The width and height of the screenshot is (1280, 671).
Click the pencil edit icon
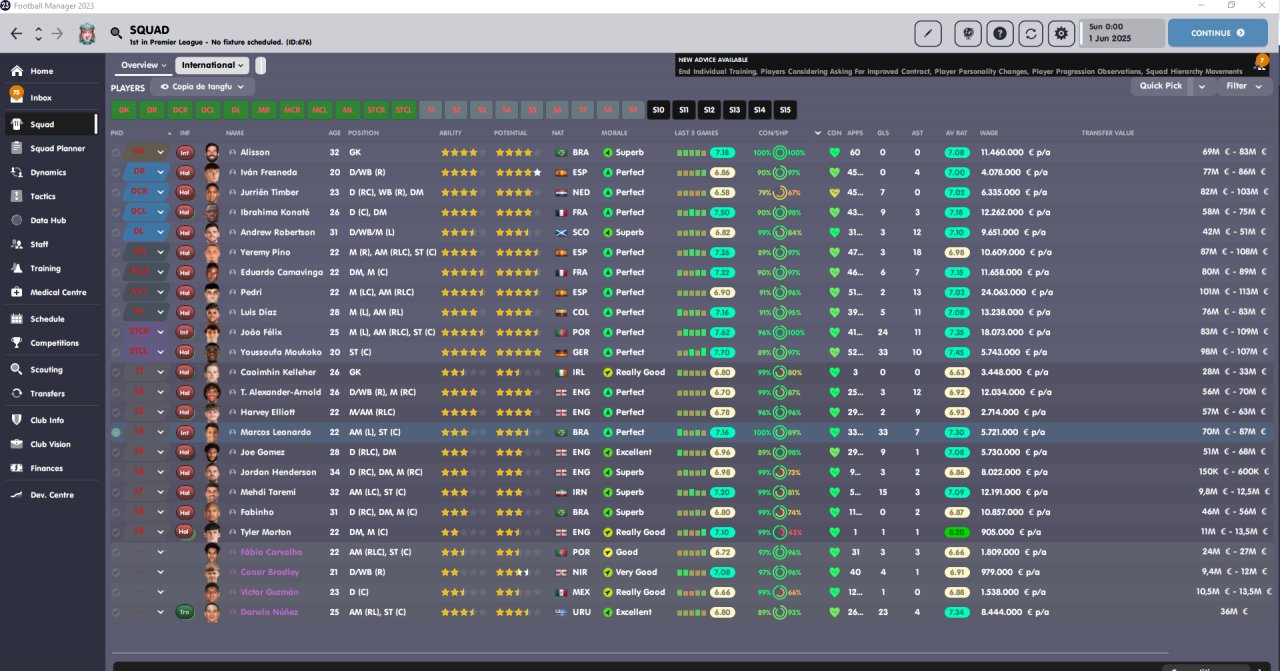pyautogui.click(x=928, y=33)
